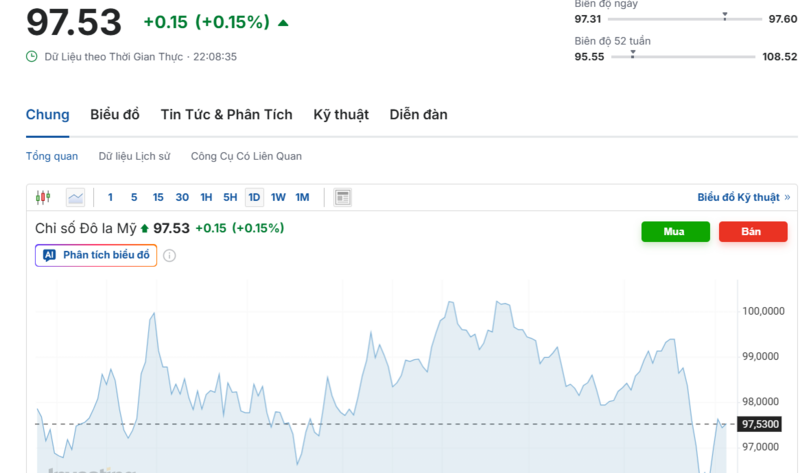The image size is (800, 473).
Task: Open the Diễn đàn tab
Action: [418, 114]
